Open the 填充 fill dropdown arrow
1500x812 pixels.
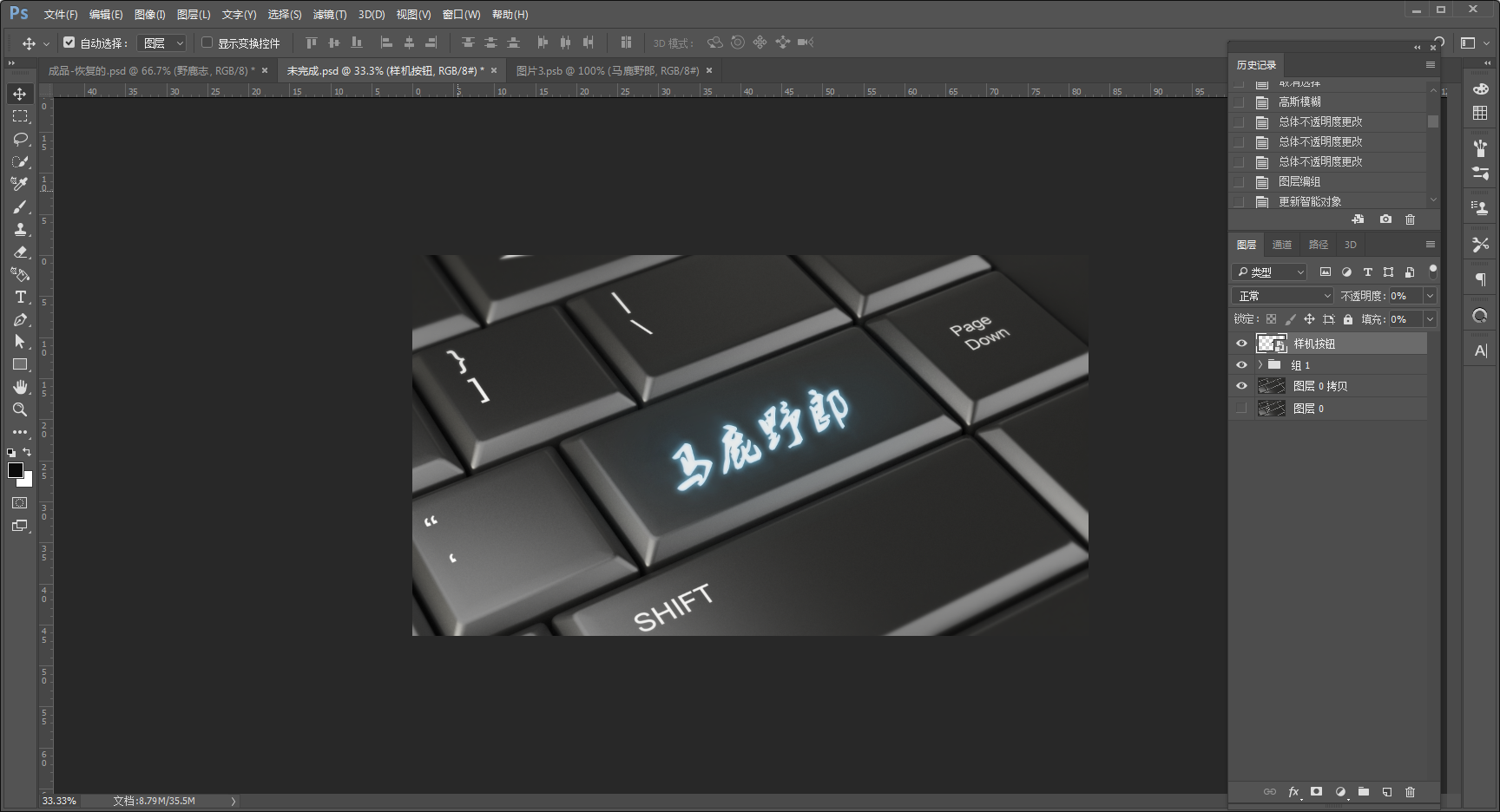(x=1430, y=319)
